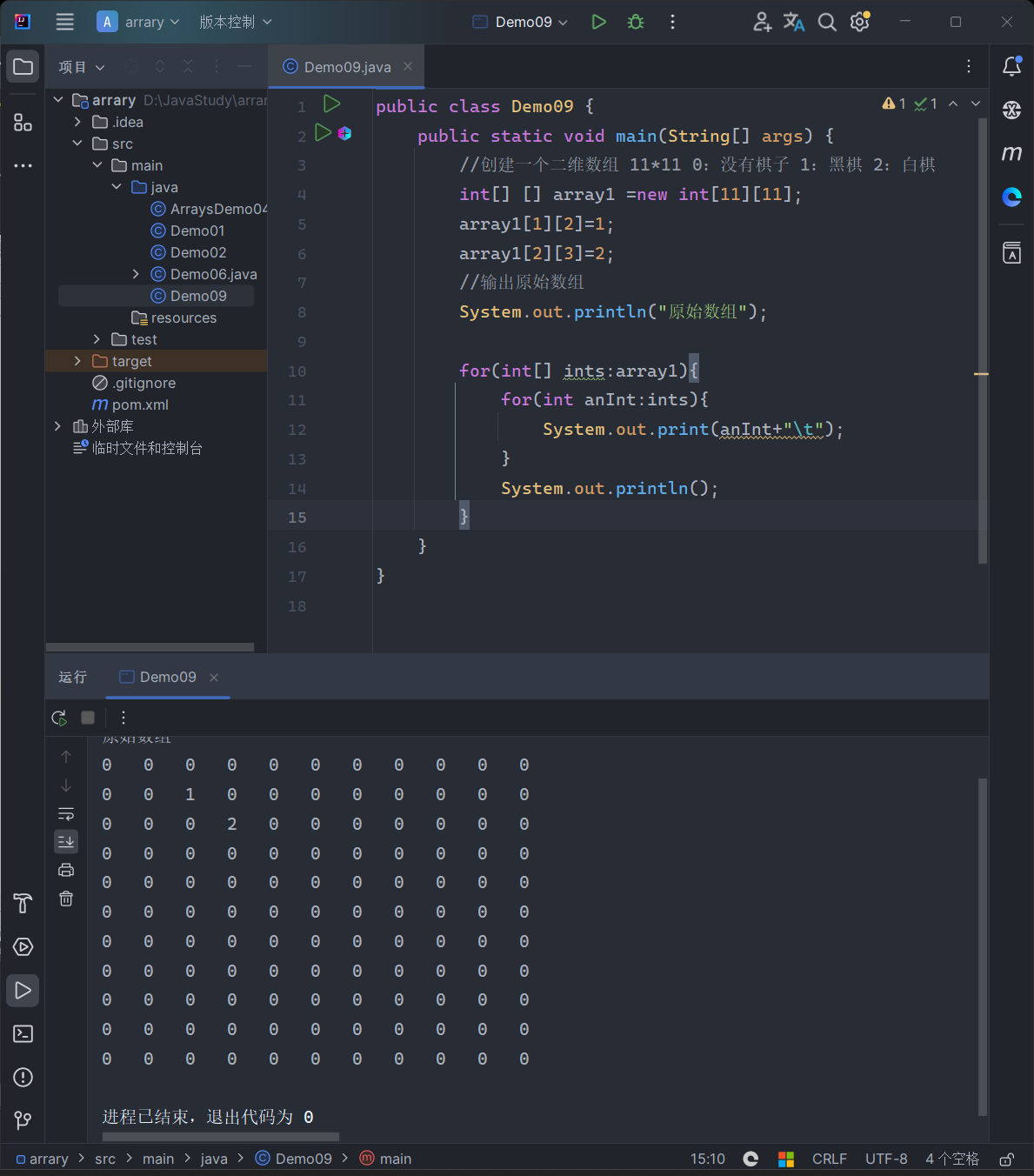Start debugging with the bug icon

click(636, 22)
